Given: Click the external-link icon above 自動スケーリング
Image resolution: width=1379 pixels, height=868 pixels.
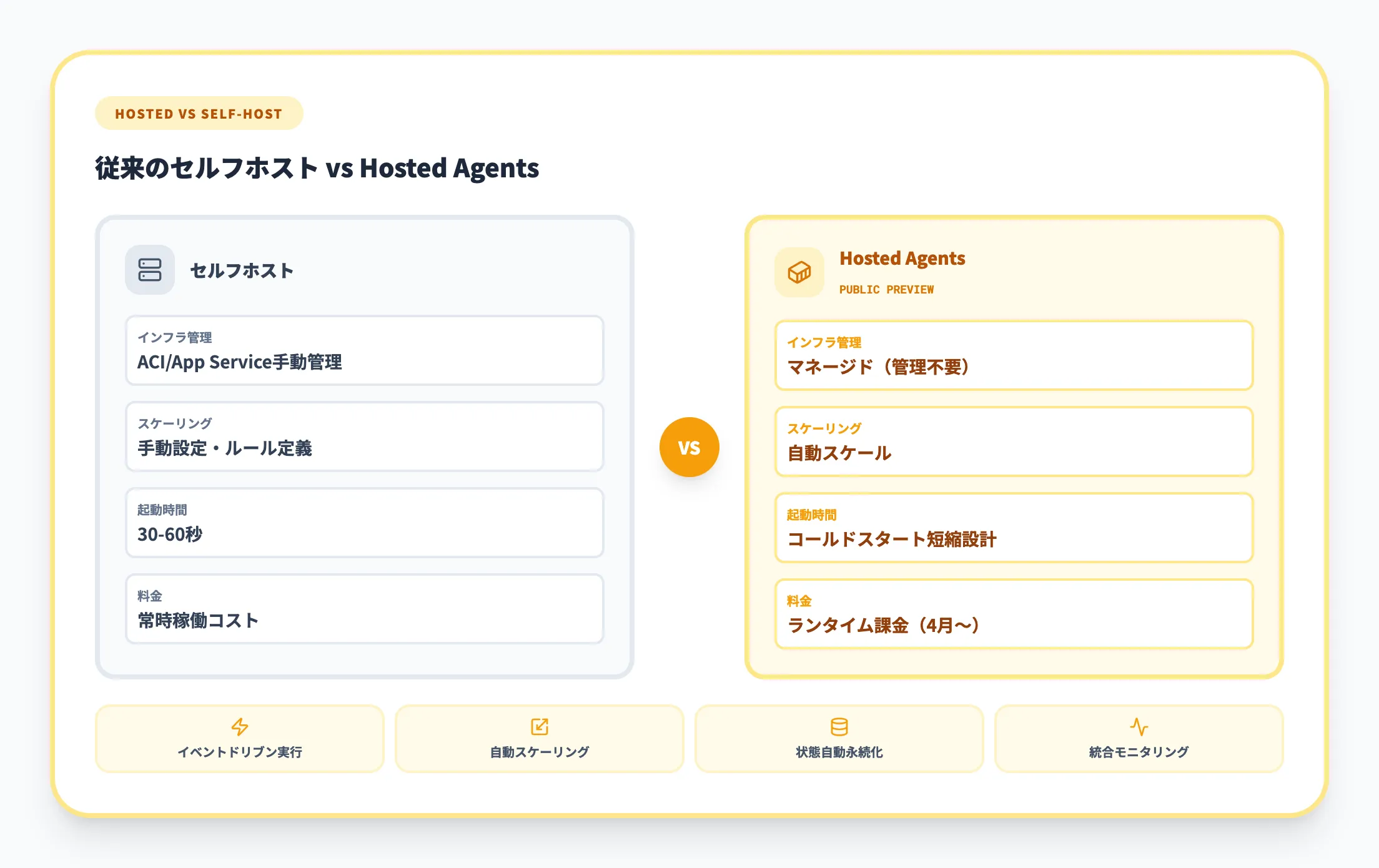Looking at the screenshot, I should tap(538, 726).
